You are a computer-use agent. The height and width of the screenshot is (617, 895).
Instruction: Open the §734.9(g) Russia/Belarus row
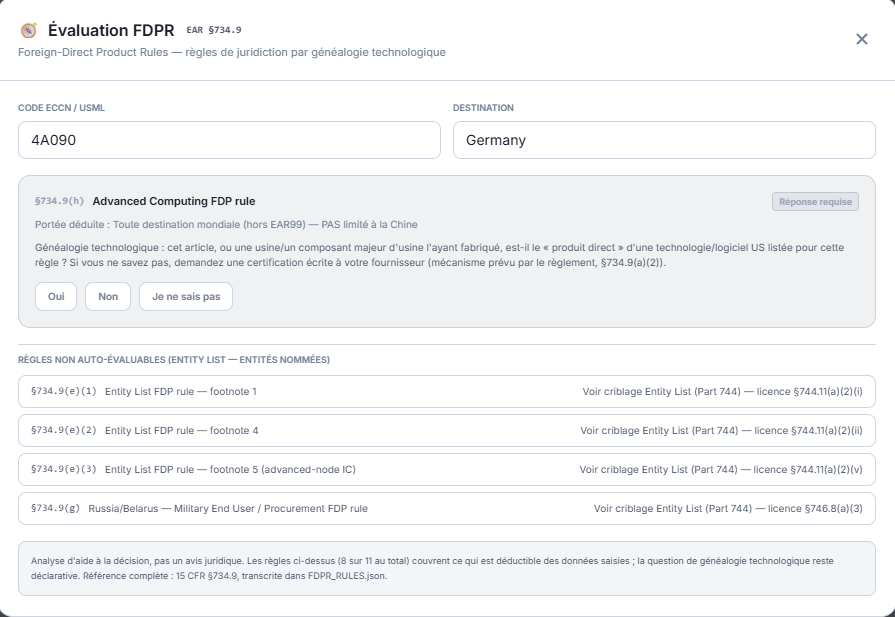pyautogui.click(x=447, y=509)
